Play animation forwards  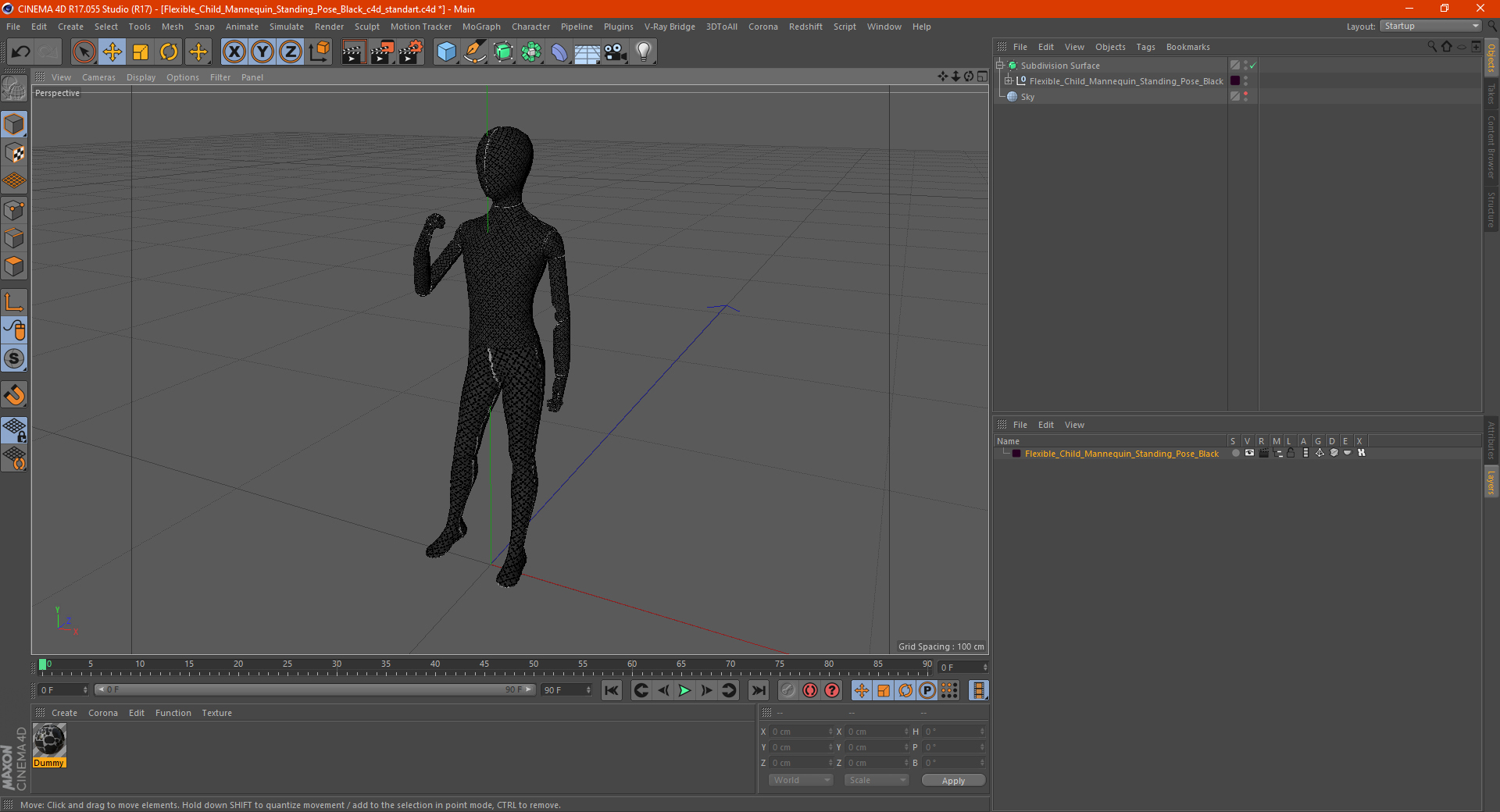tap(684, 690)
